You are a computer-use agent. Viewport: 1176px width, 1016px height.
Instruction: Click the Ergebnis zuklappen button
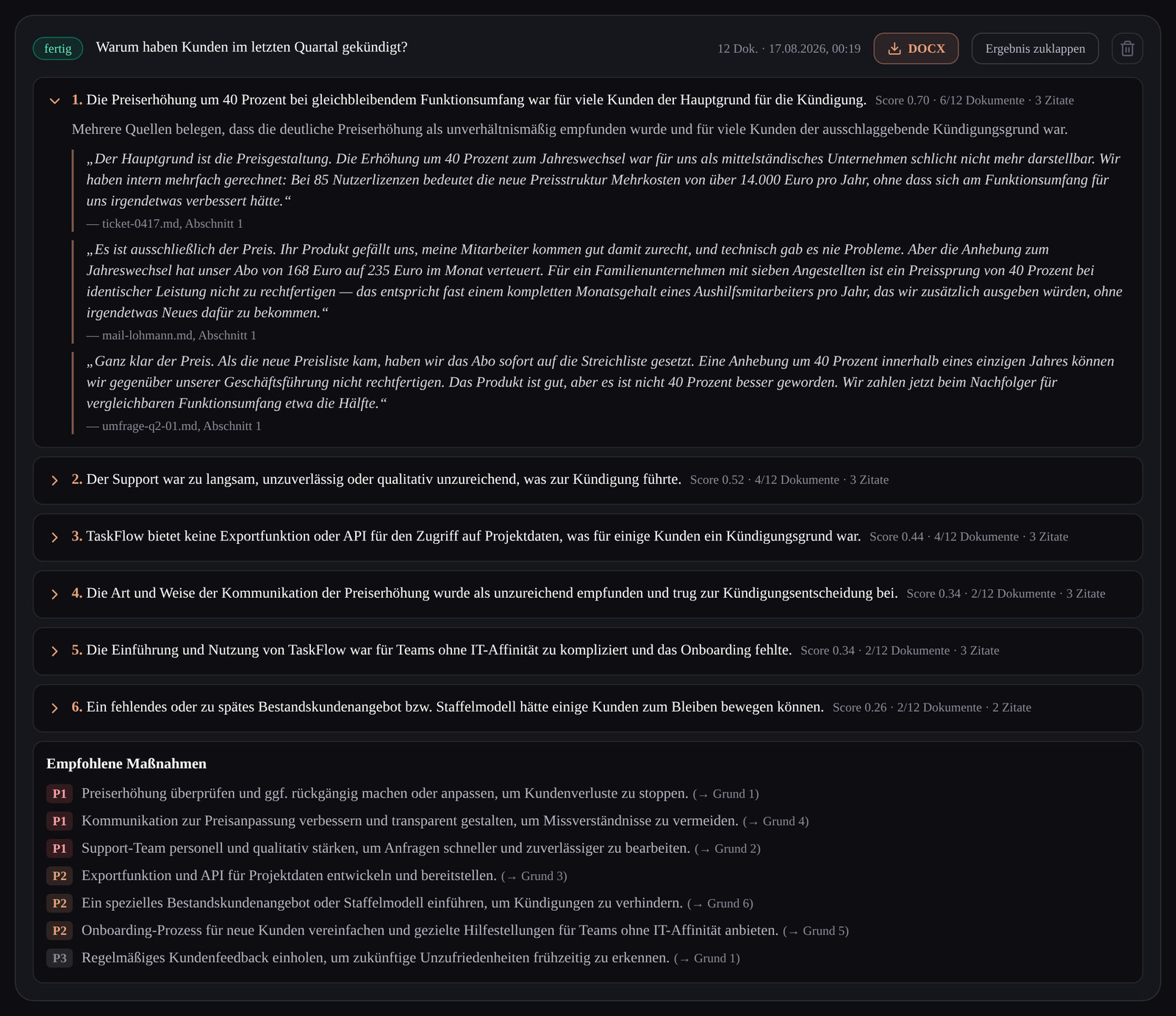(x=1035, y=49)
